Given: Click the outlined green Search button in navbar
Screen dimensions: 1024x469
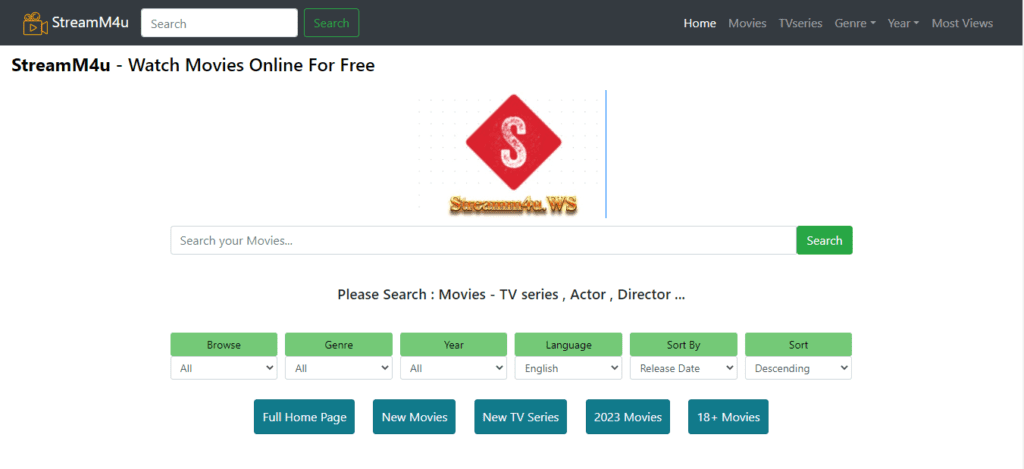Looking at the screenshot, I should point(331,23).
